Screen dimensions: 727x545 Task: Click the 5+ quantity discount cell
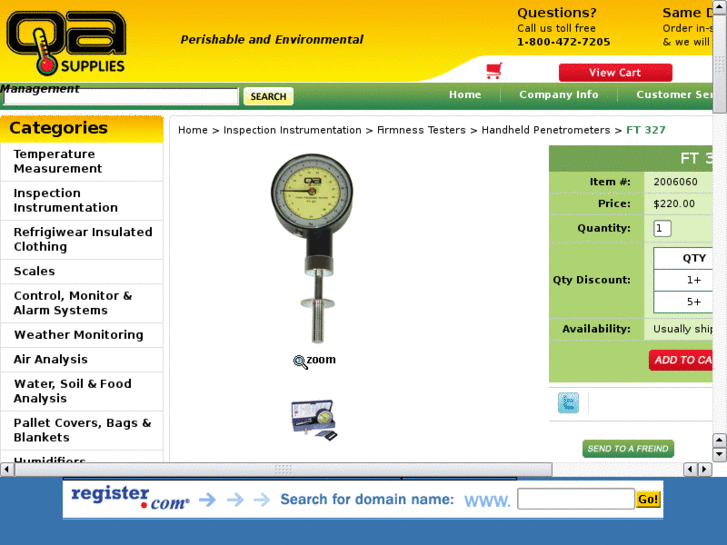tap(683, 302)
